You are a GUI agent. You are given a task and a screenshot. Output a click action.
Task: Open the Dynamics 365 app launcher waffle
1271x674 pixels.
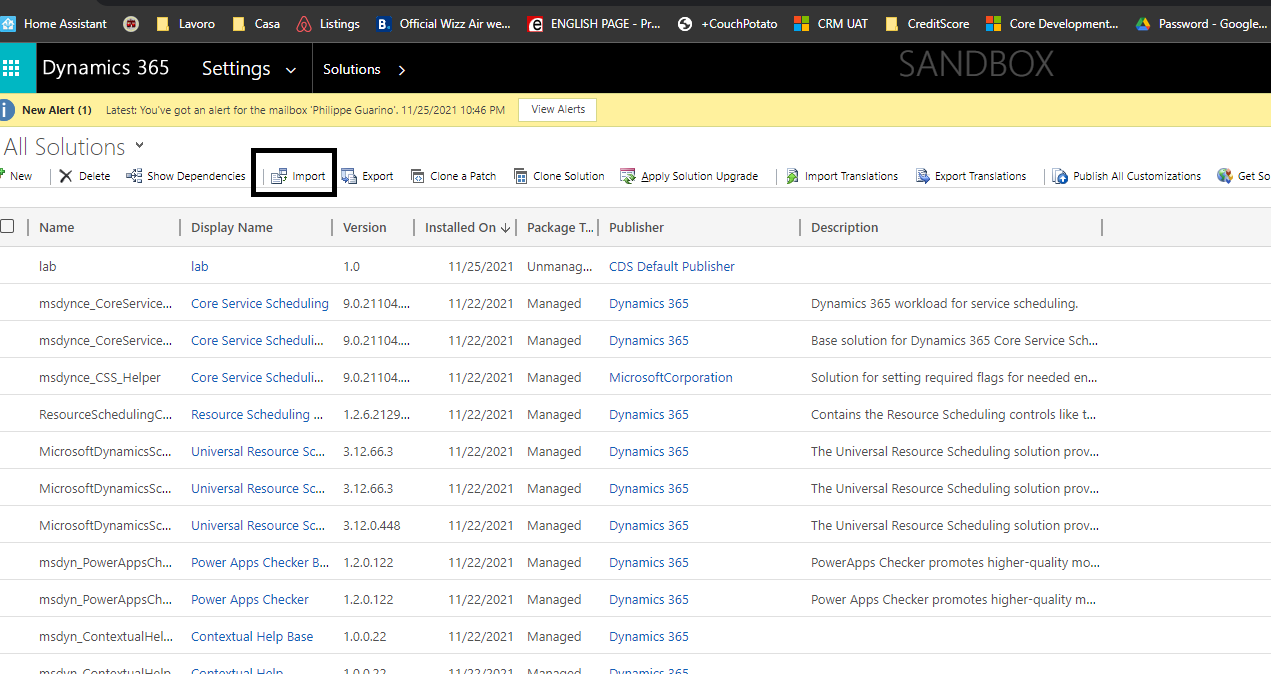click(x=11, y=68)
